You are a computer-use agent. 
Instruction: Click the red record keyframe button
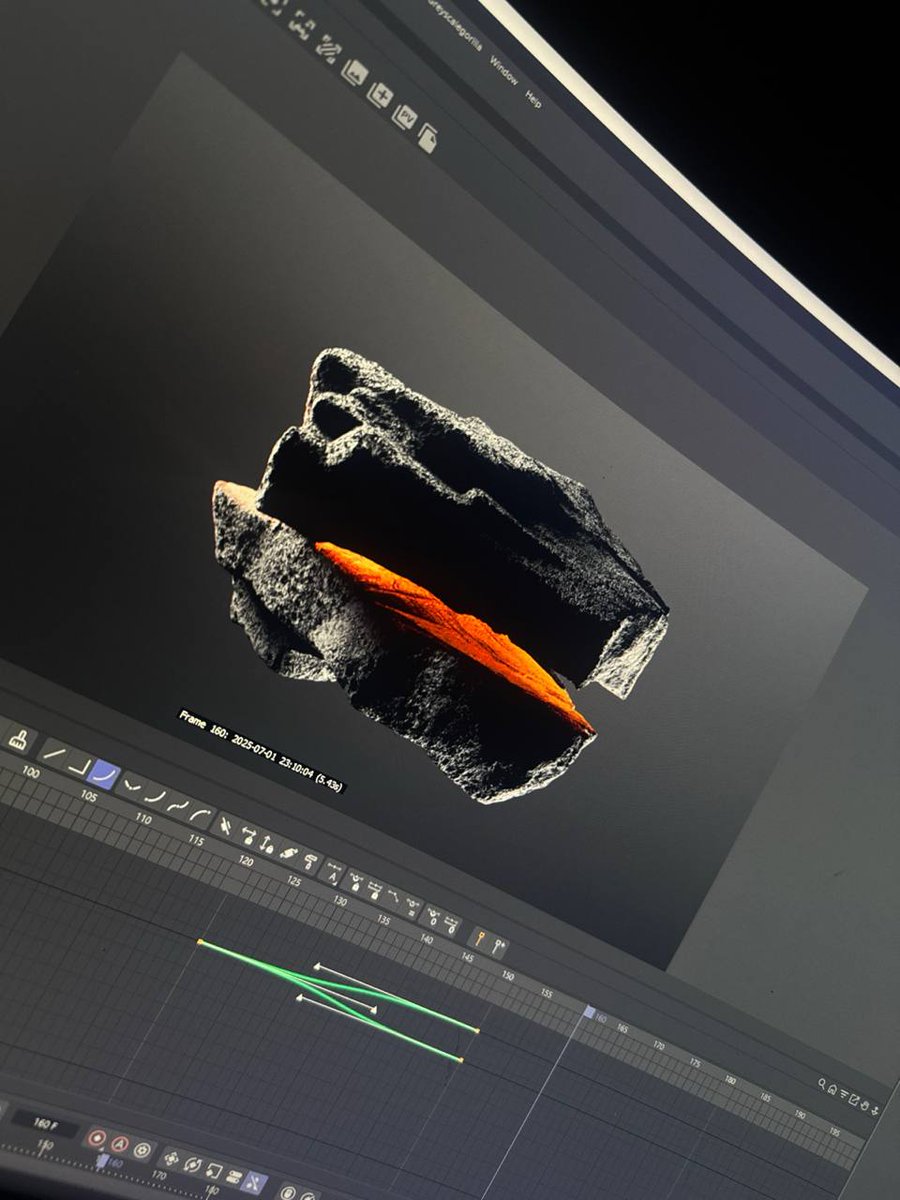point(97,1138)
